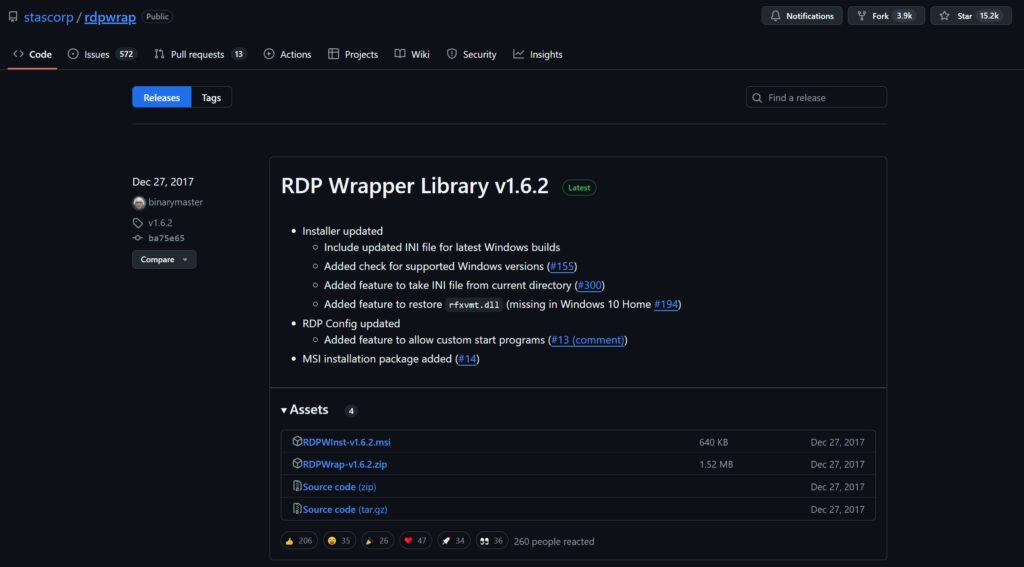
Task: Download RDPWInst-v1.6.2.msi
Action: pos(347,442)
